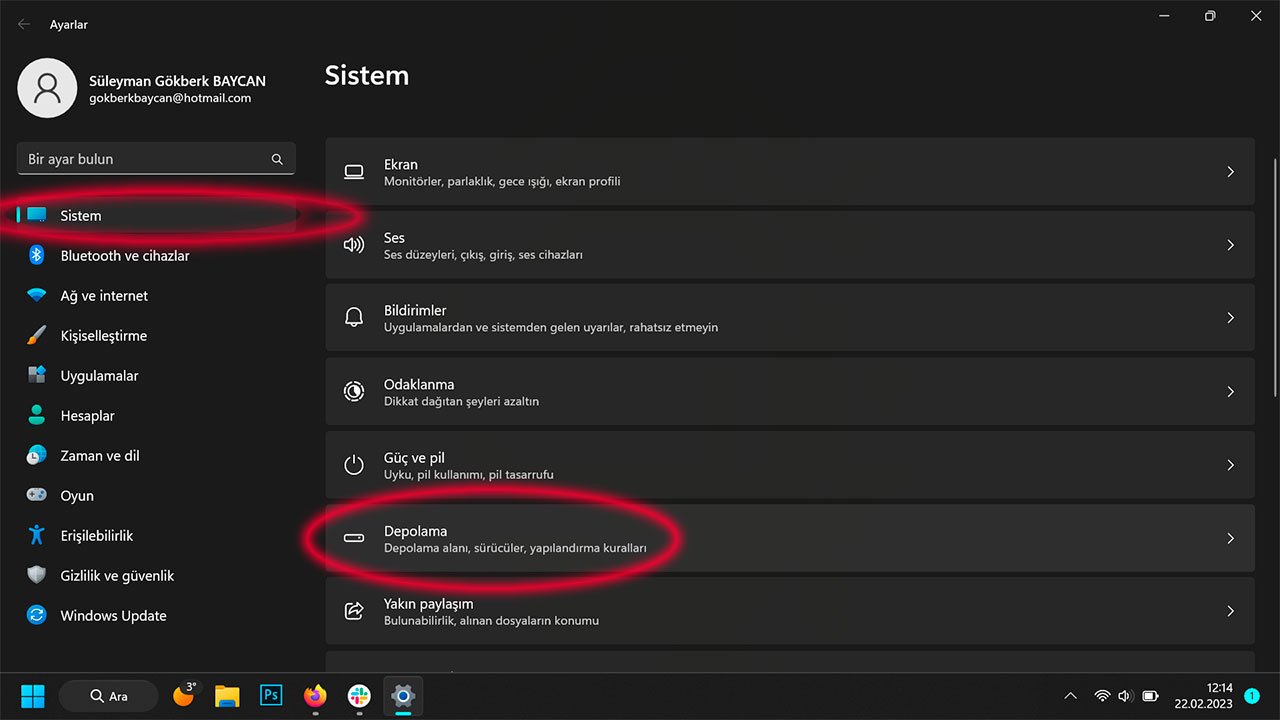The image size is (1280, 720).
Task: Click the Zaman ve dil clock icon
Action: (37, 455)
